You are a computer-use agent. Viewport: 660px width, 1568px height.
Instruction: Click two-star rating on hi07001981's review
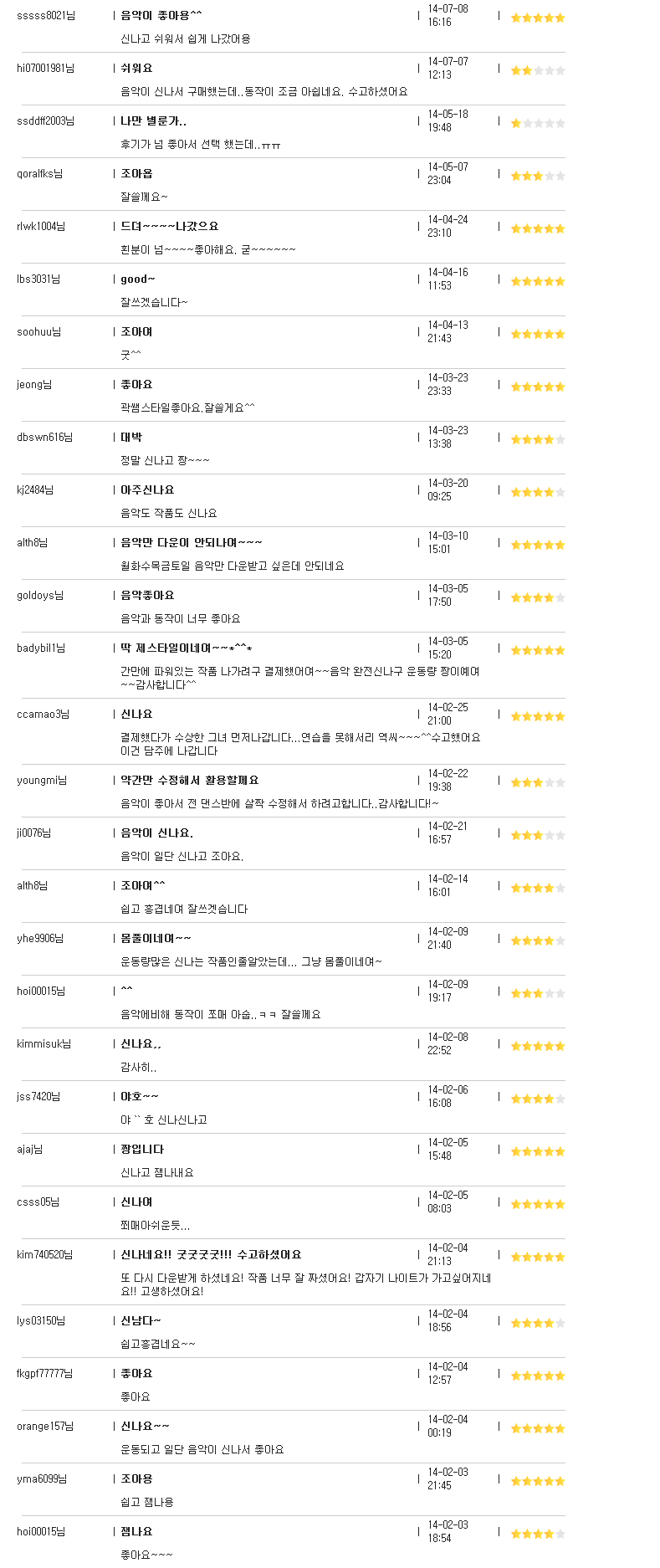click(x=538, y=70)
